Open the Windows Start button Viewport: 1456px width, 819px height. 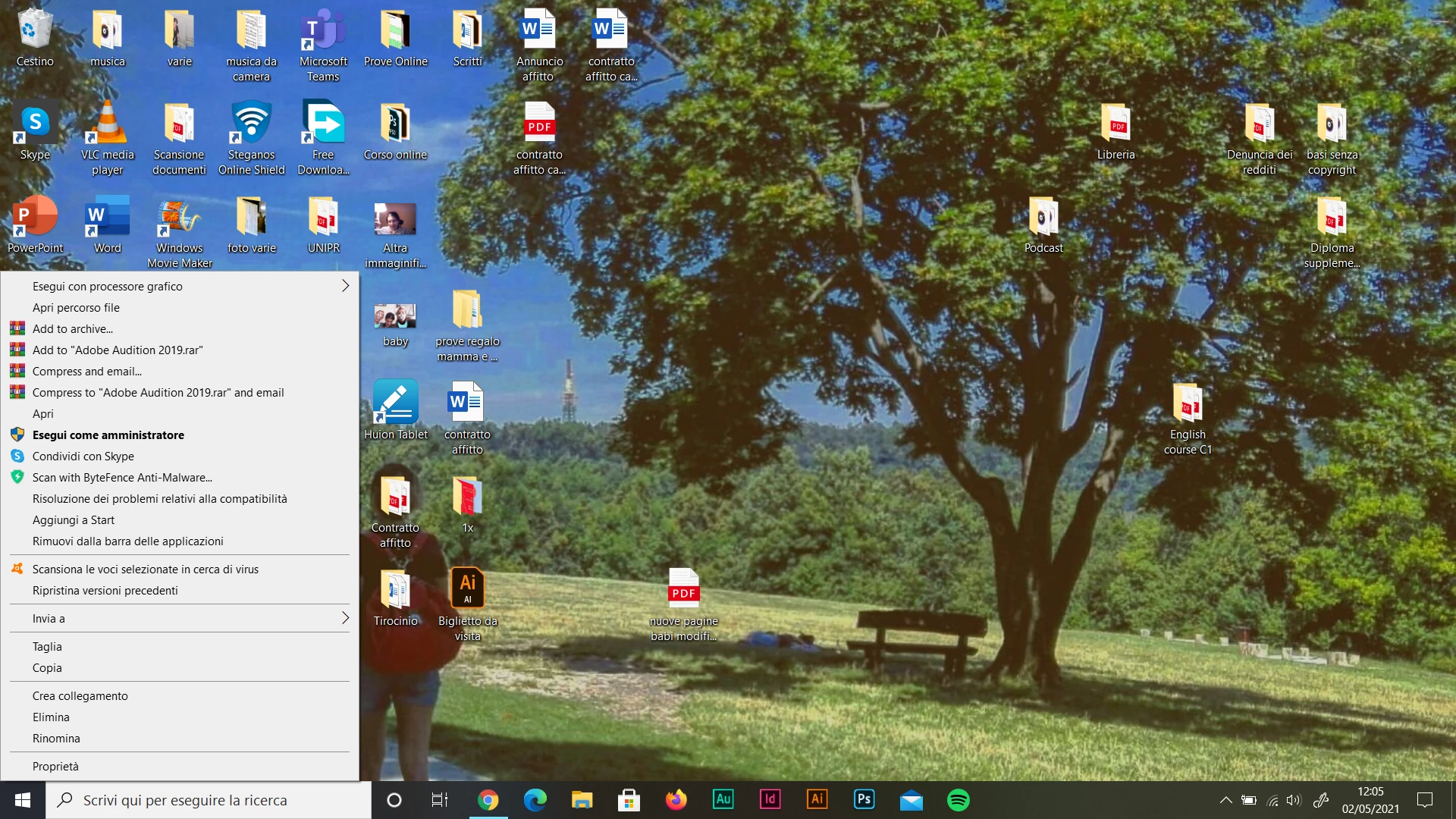(23, 800)
